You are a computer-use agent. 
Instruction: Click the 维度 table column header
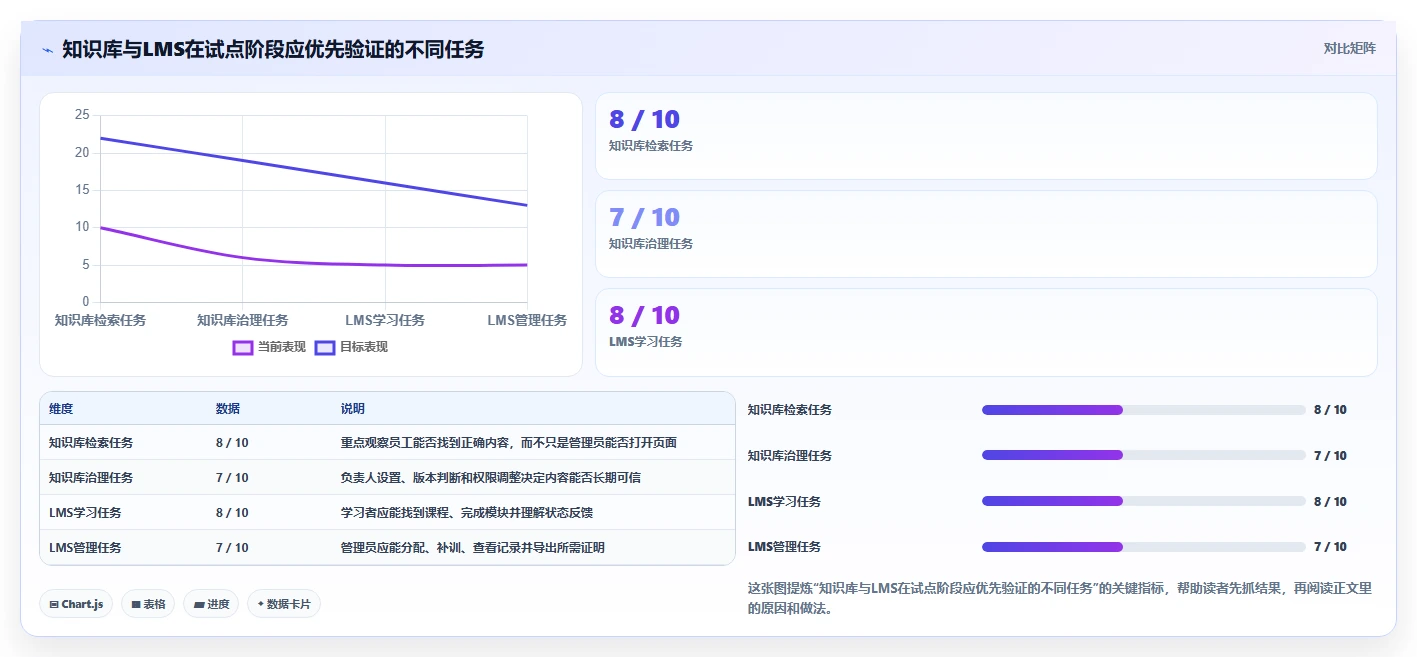tap(61, 409)
